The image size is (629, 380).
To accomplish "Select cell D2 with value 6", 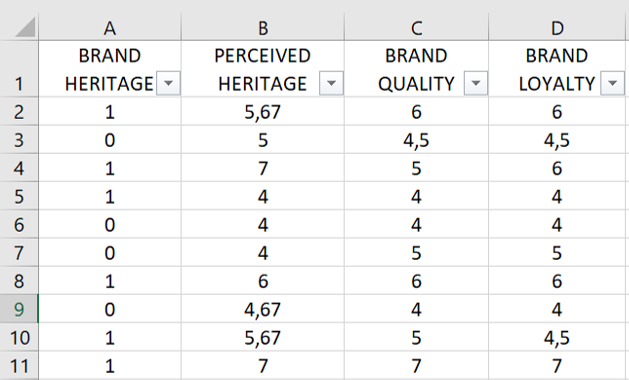I will (x=557, y=111).
